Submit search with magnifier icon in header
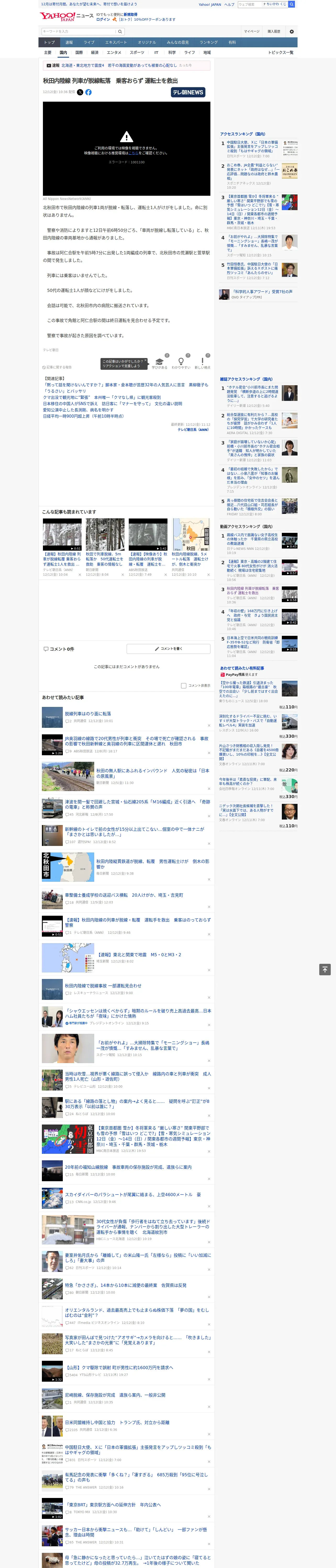 coord(120,32)
